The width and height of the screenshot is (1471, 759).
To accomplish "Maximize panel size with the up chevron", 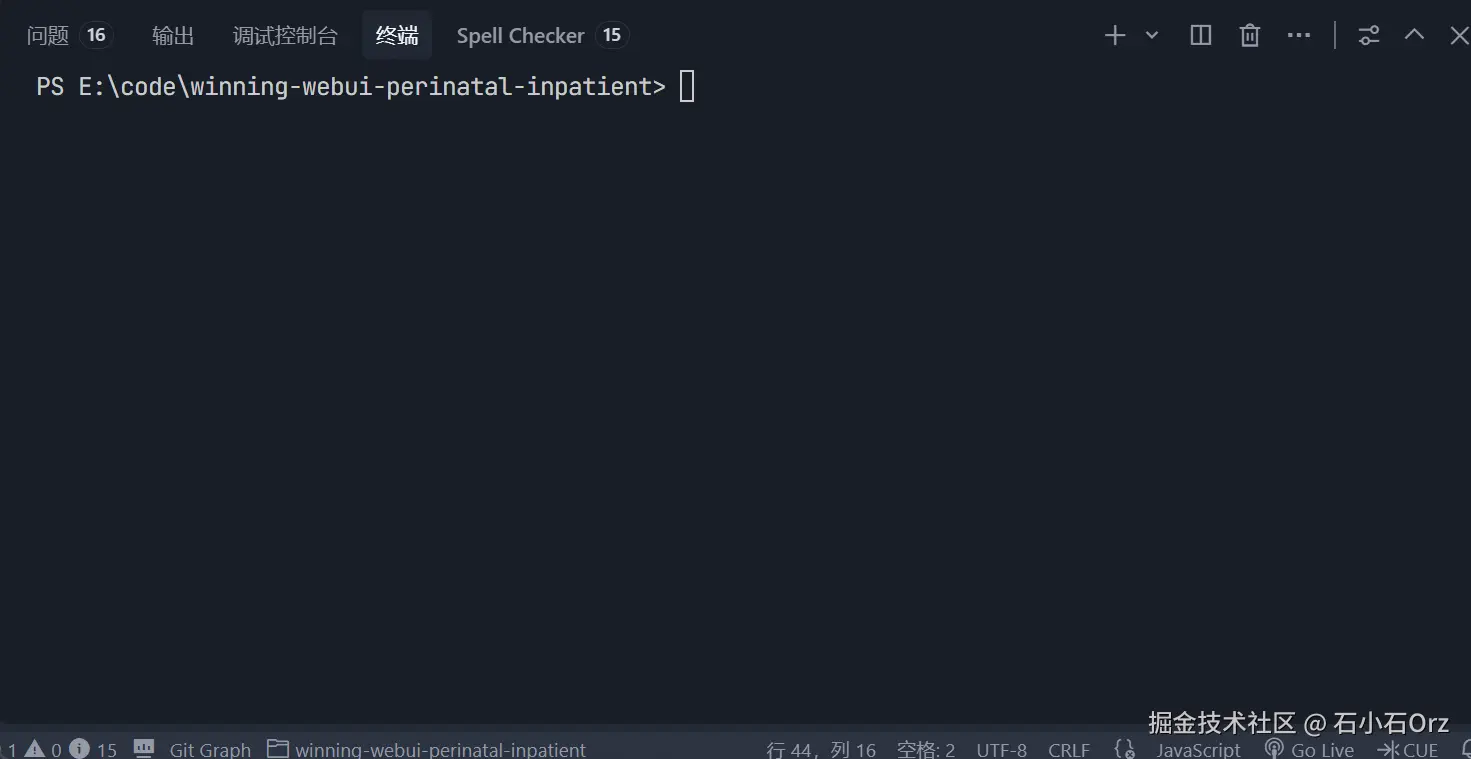I will coord(1414,35).
